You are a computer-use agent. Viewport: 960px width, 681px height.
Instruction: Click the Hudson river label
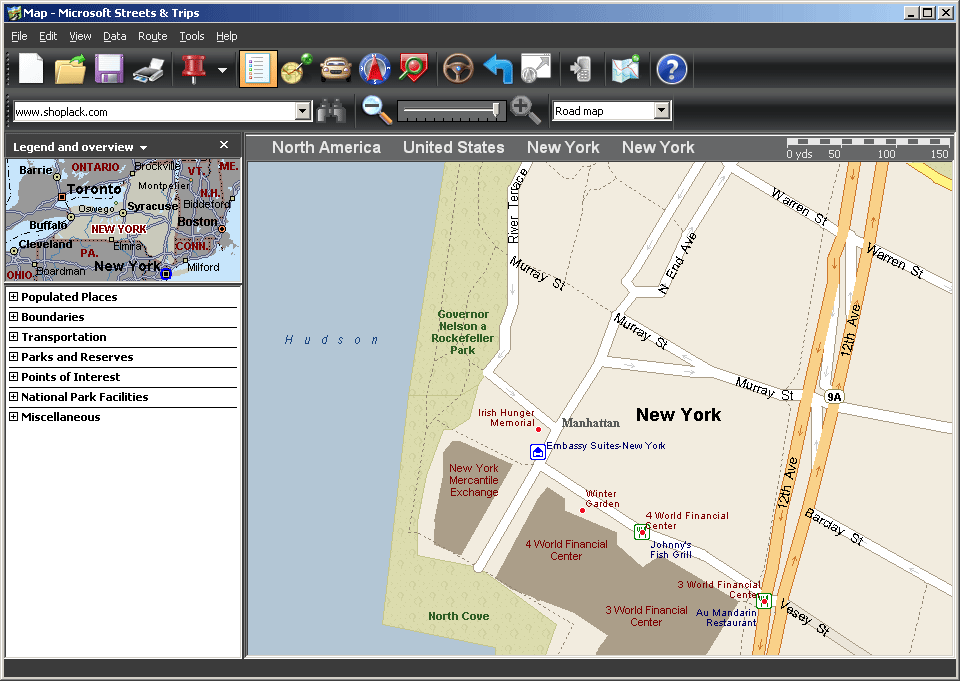[331, 340]
